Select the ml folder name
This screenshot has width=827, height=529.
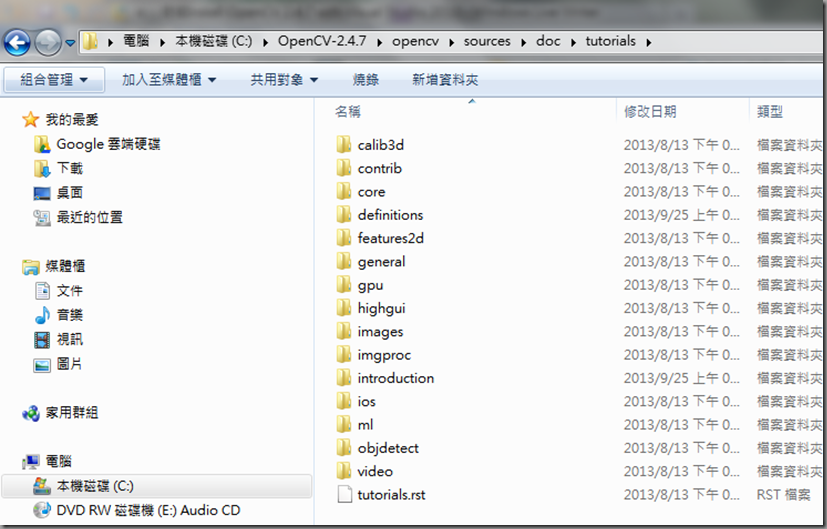coord(365,425)
